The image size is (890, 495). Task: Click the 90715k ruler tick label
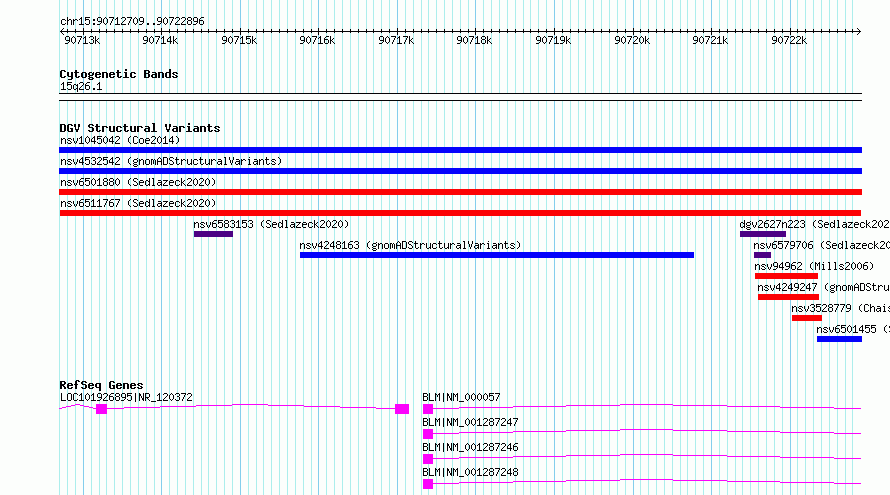pyautogui.click(x=239, y=40)
